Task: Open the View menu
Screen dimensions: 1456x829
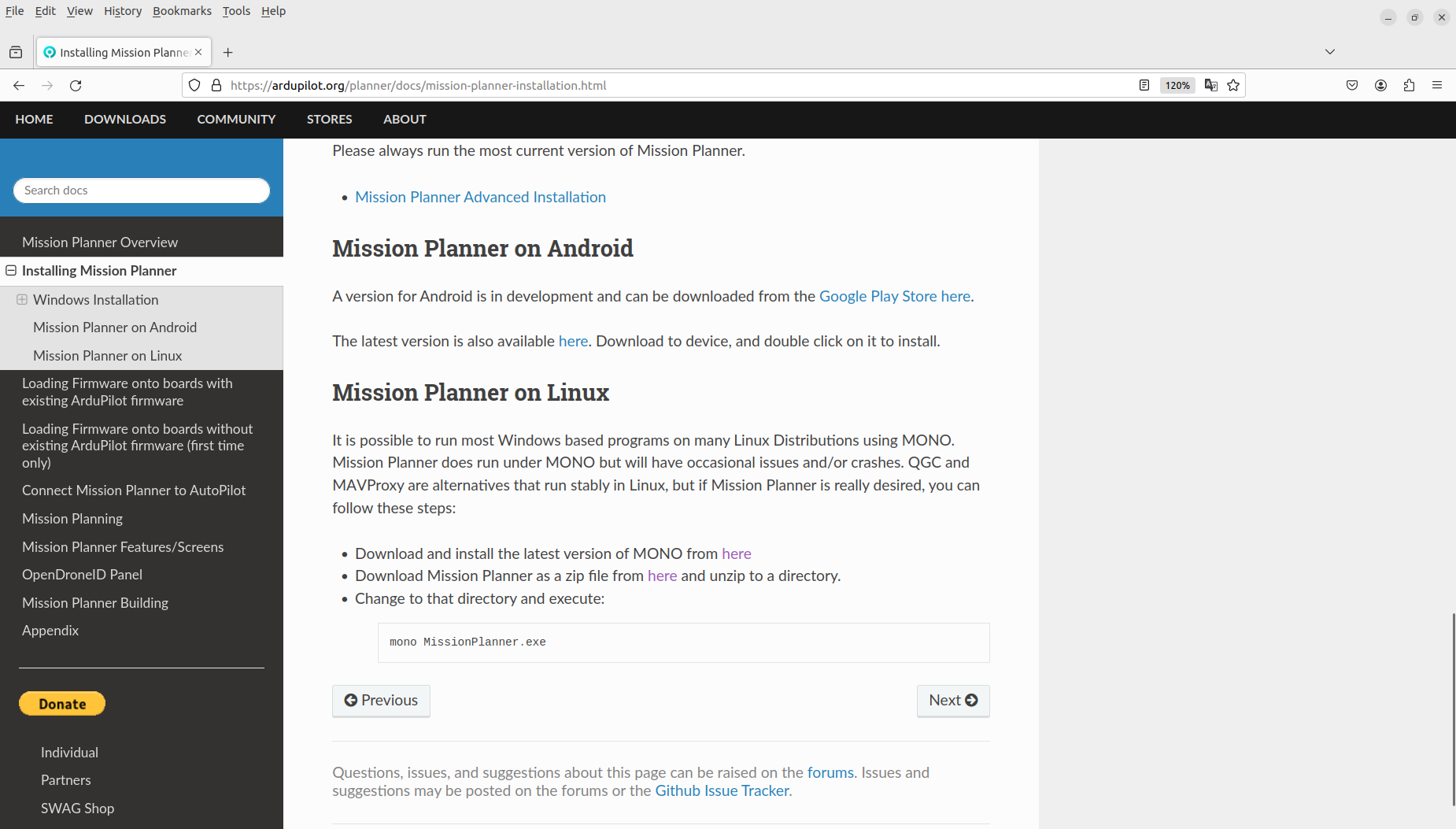Action: pos(79,11)
